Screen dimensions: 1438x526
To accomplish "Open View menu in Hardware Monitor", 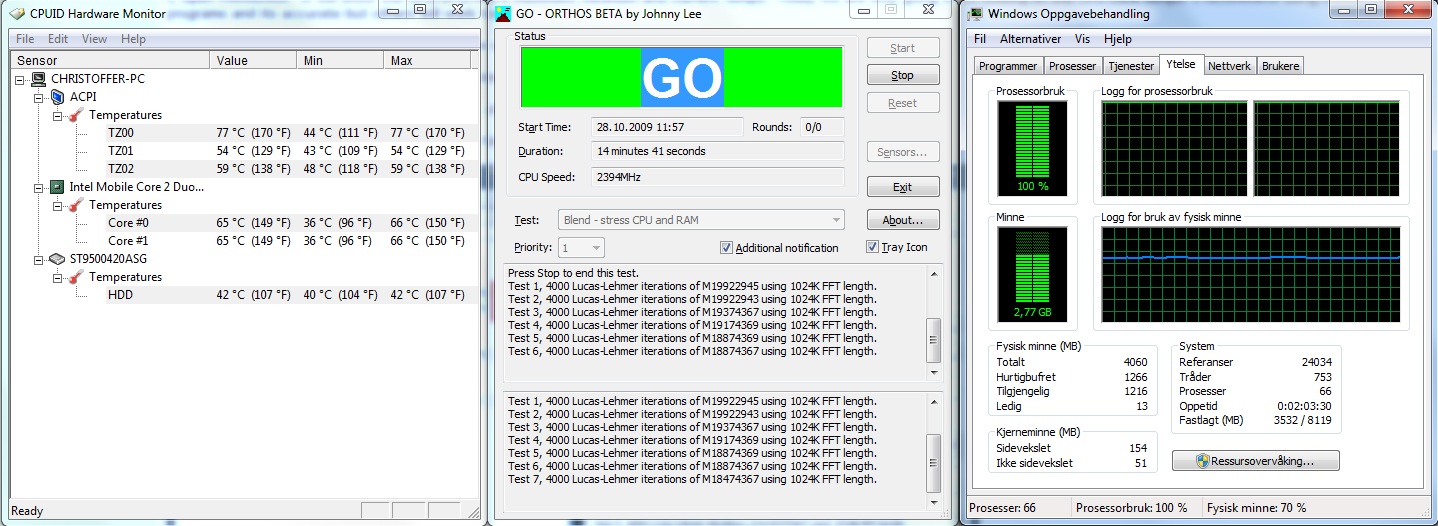I will 94,39.
